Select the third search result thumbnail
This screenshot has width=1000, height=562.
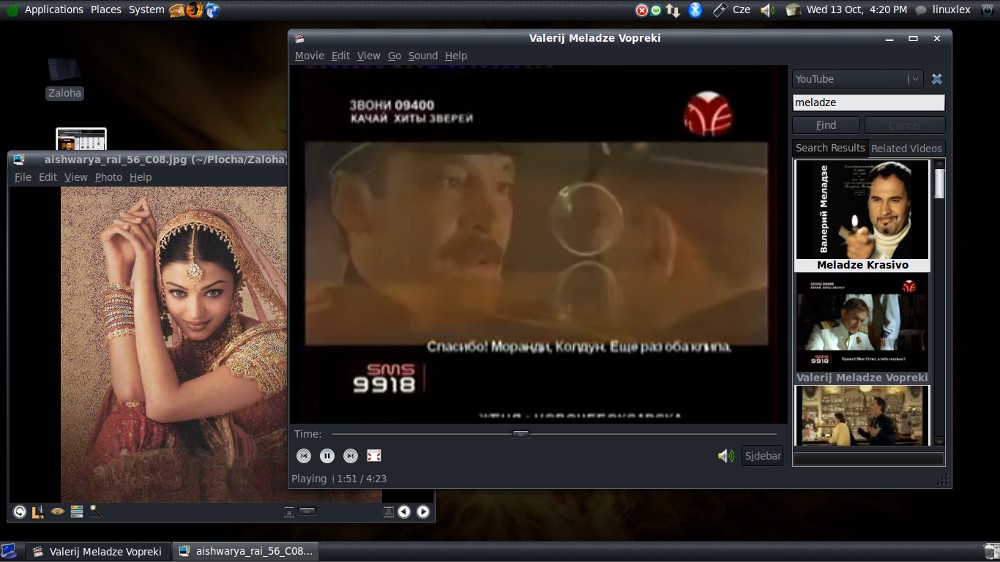pos(862,415)
